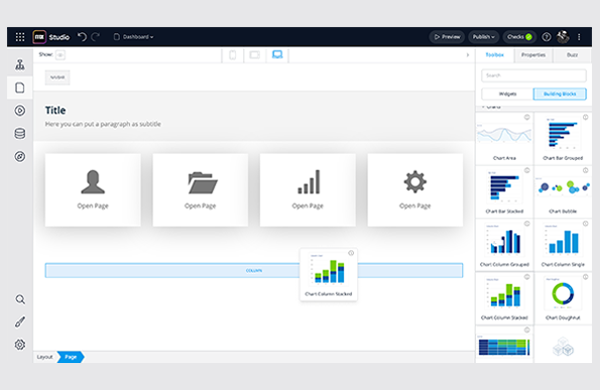The height and width of the screenshot is (390, 600).
Task: Click the Open Page card with gear icon
Action: click(x=415, y=190)
